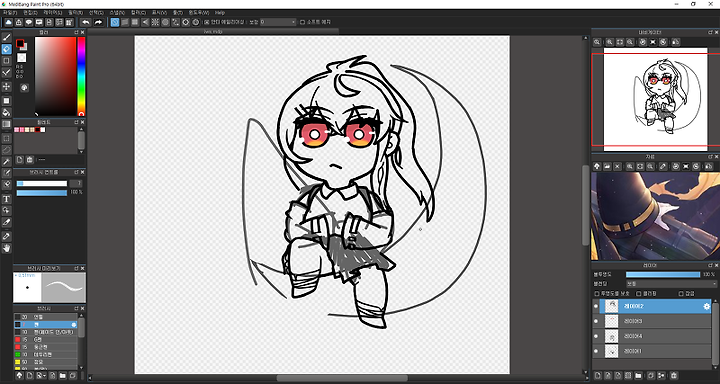Open the correction value dropdown in toolbar
The image size is (720, 384).
(x=278, y=22)
